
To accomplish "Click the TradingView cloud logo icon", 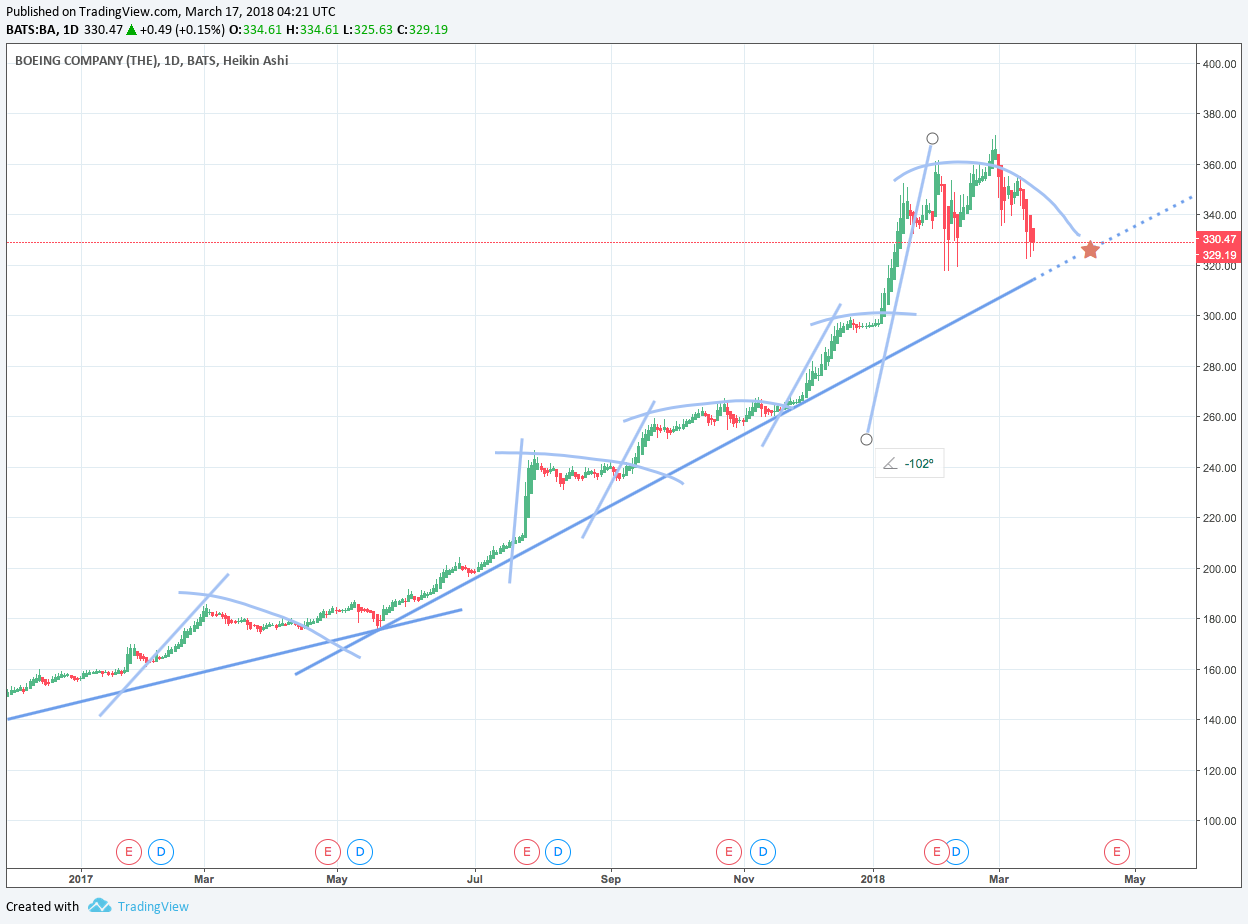I will [x=99, y=906].
